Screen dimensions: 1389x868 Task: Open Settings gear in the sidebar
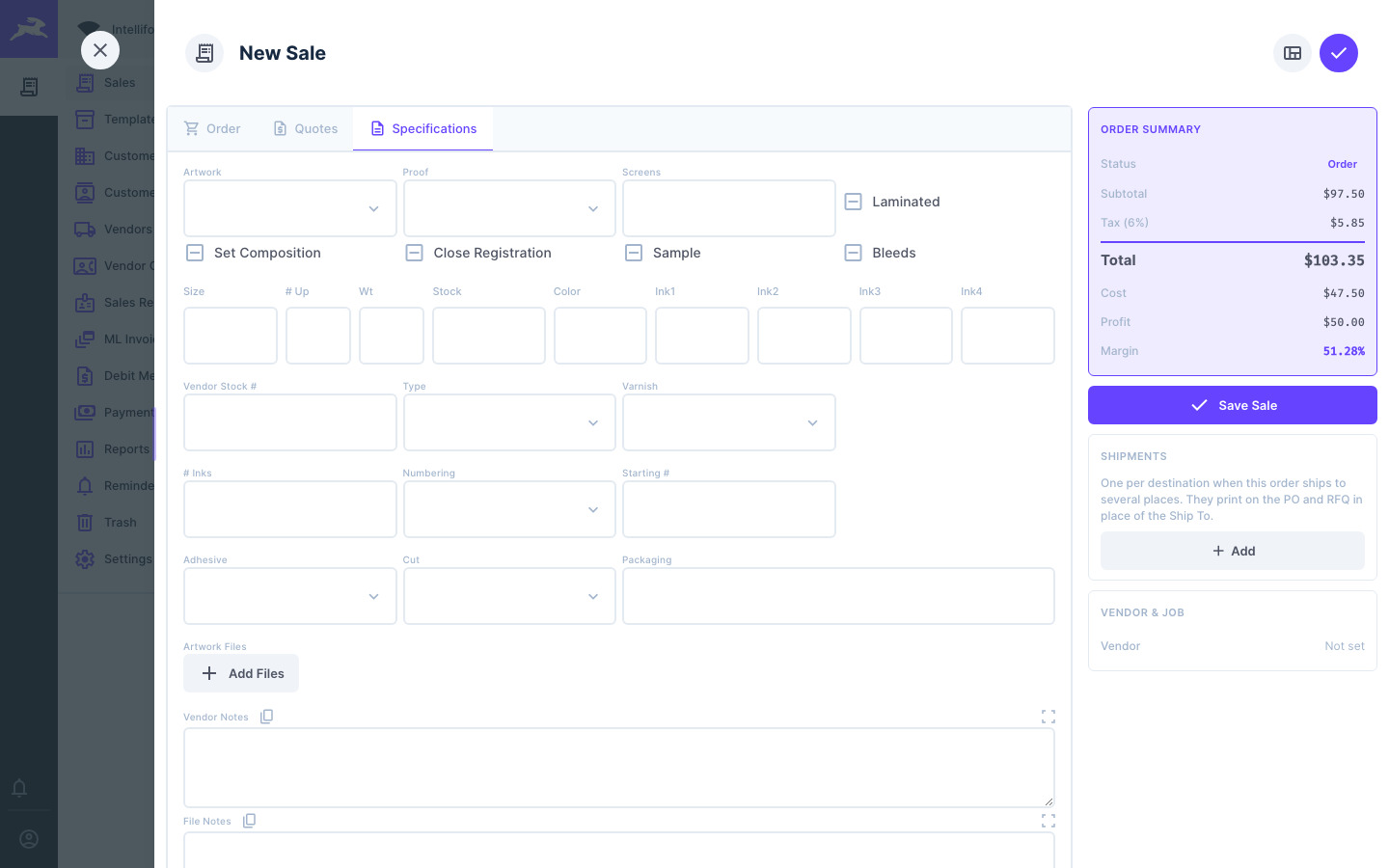[x=85, y=559]
